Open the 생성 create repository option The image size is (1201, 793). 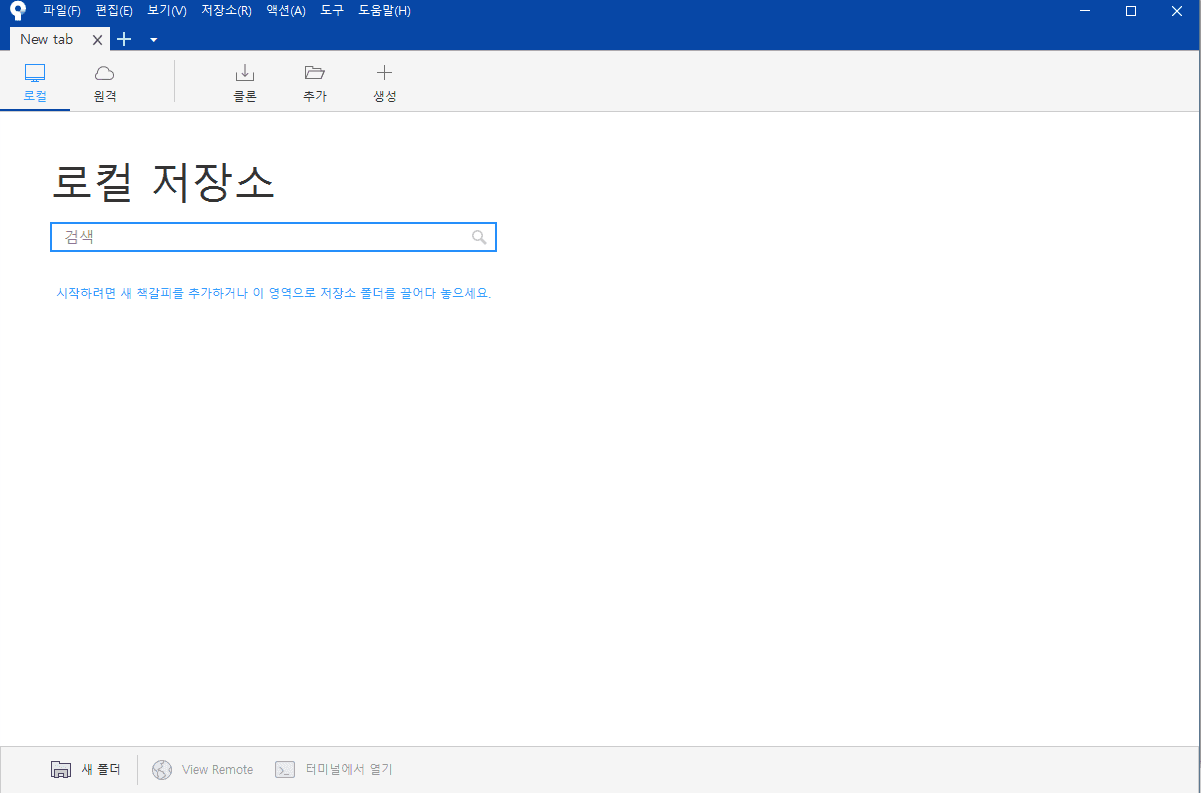click(x=385, y=84)
